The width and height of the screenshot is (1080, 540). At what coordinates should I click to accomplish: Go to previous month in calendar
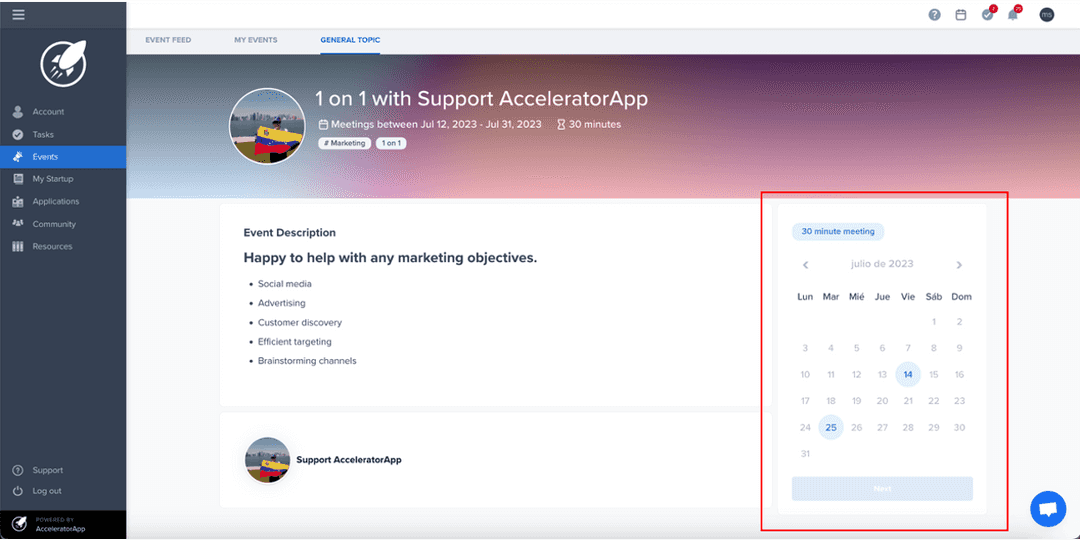pyautogui.click(x=805, y=264)
